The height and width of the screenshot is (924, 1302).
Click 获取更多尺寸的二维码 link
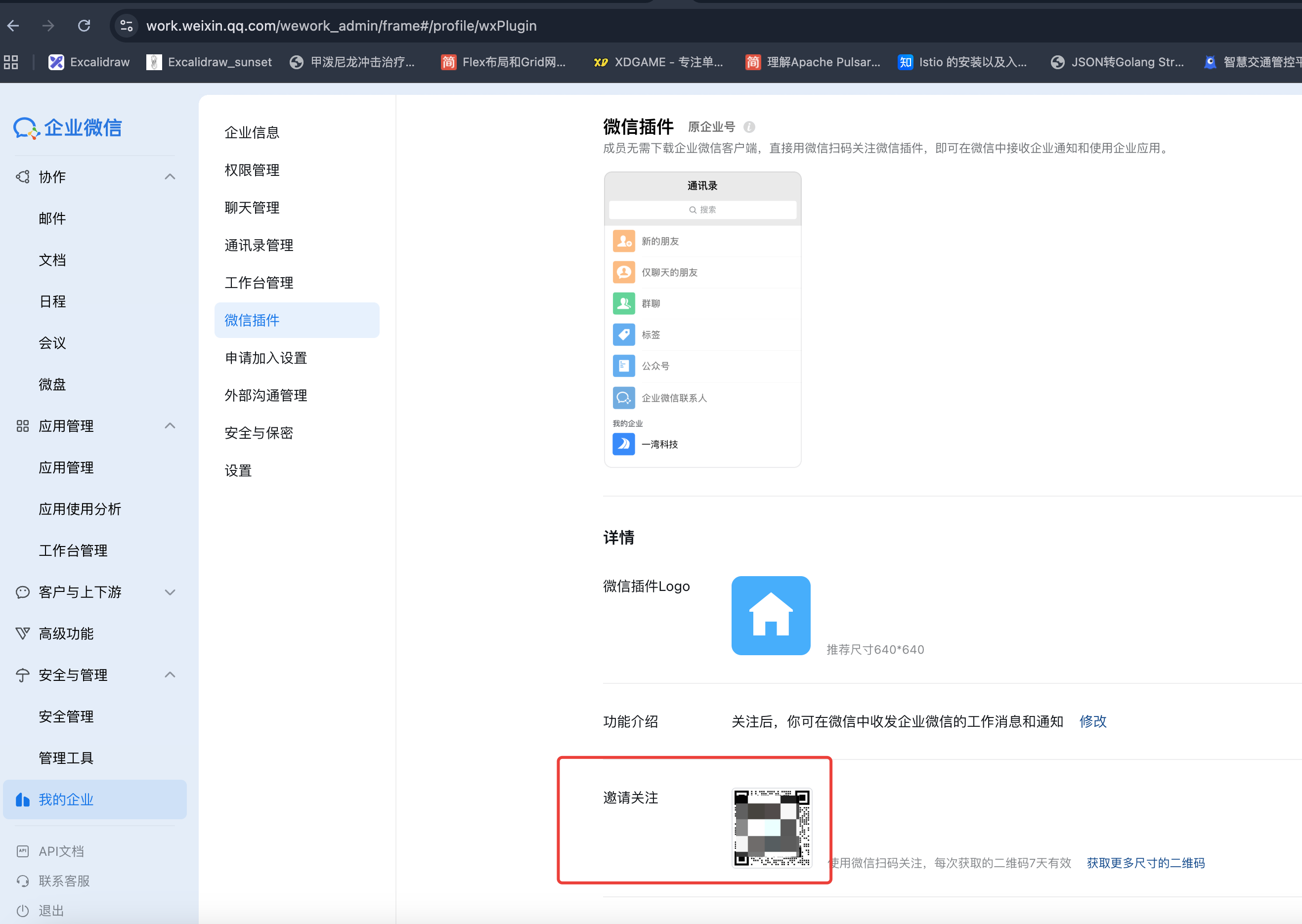[1145, 863]
